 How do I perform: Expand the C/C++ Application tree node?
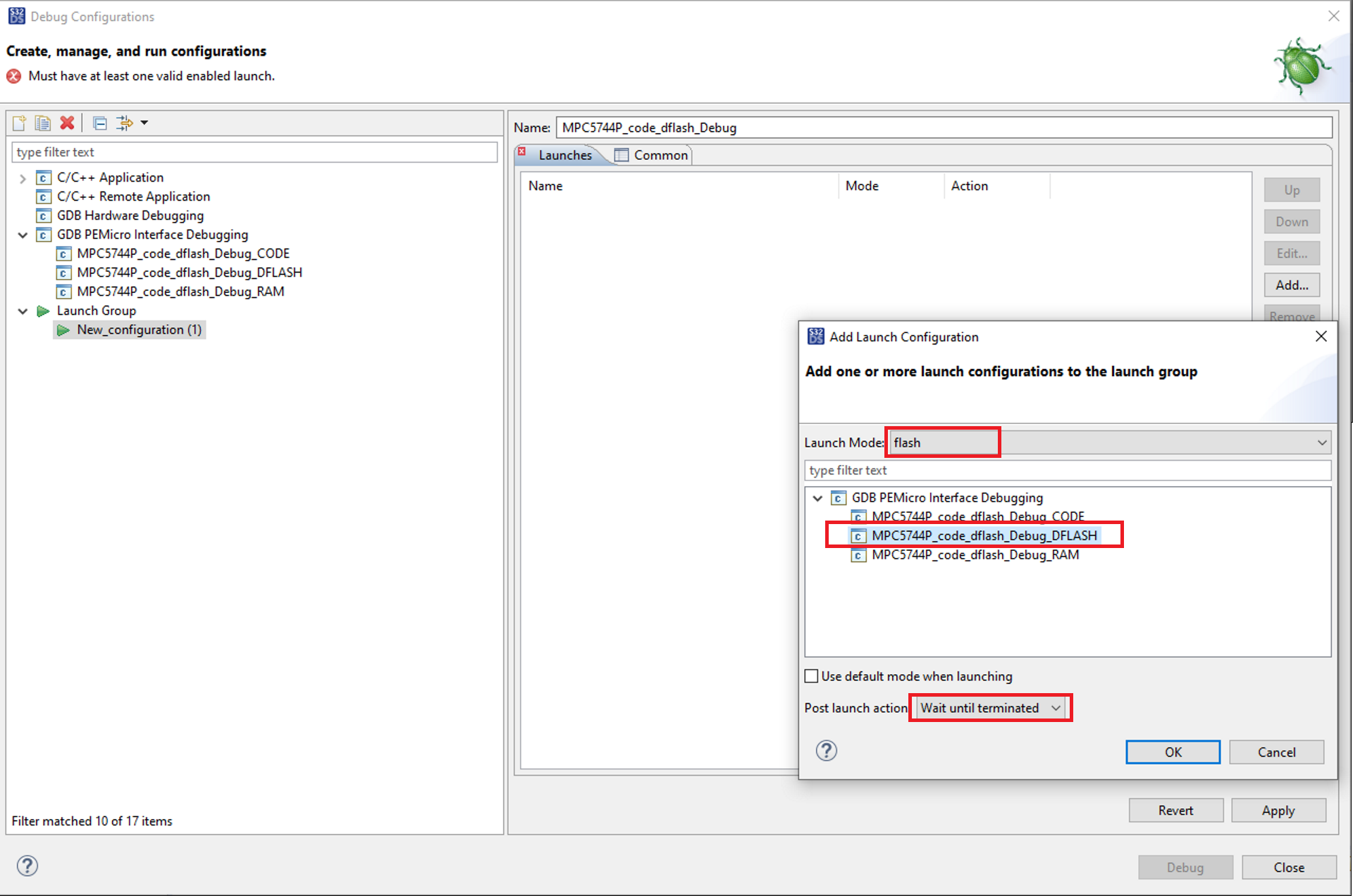23,178
